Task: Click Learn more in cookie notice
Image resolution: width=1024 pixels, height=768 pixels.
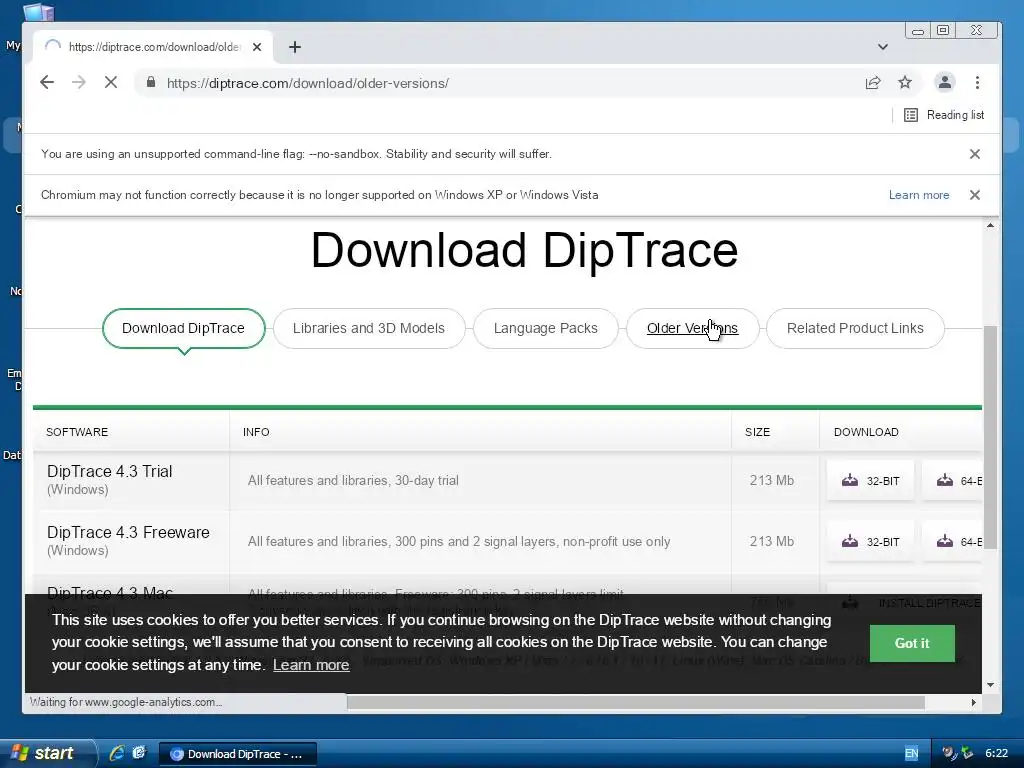Action: (311, 665)
